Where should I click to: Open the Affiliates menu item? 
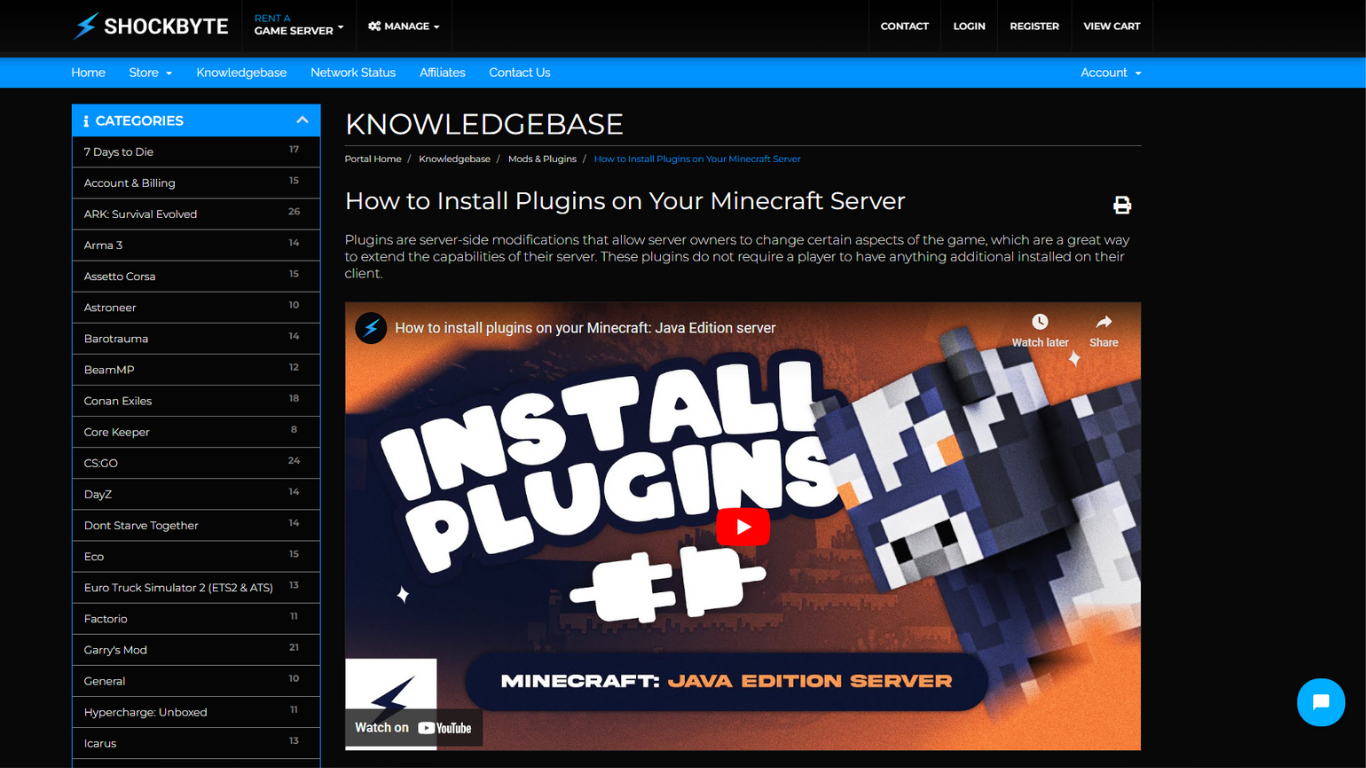click(x=443, y=73)
